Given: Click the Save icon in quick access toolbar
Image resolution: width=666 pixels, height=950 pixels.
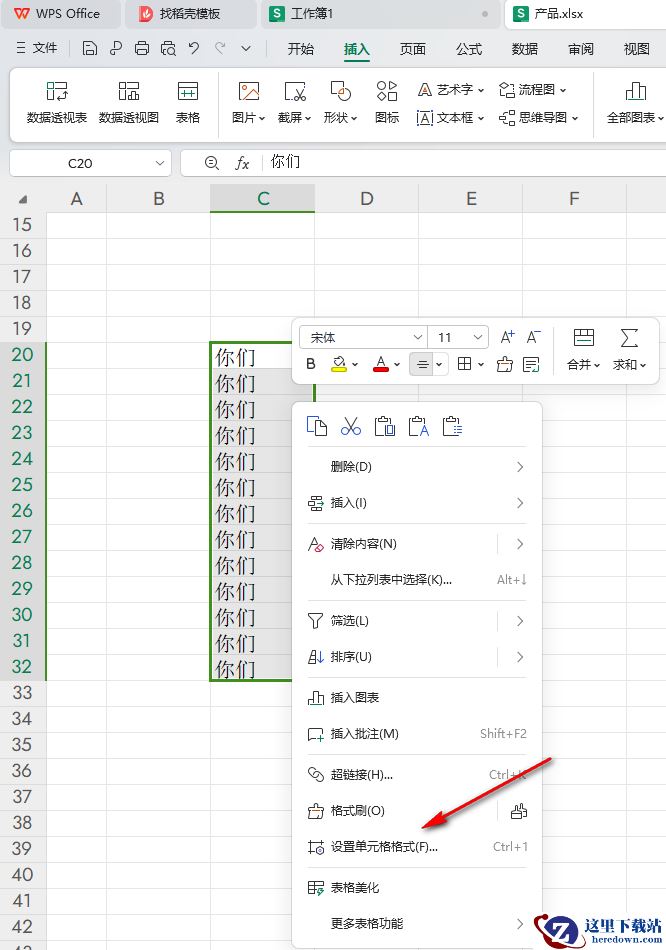Looking at the screenshot, I should pos(90,48).
